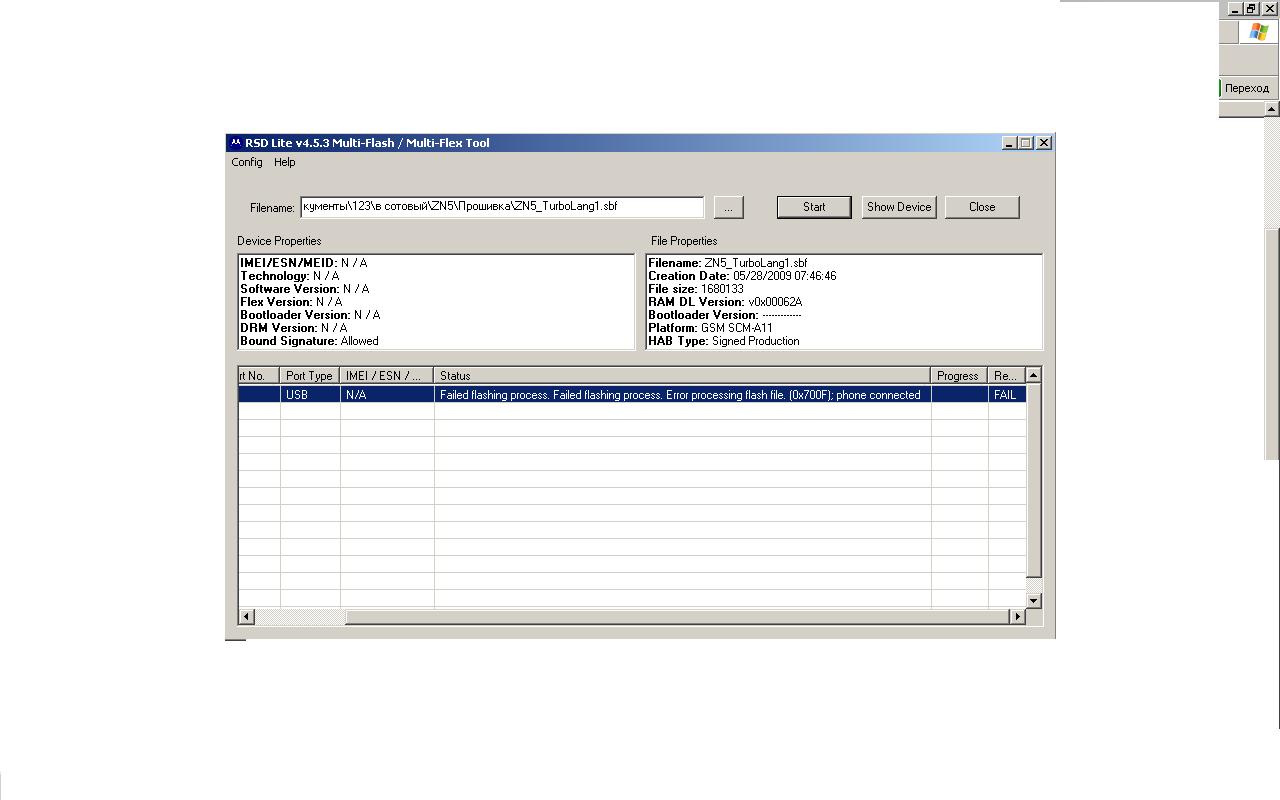Click the Platform GSM SCM-A11 line
The image size is (1280, 800).
tap(710, 328)
